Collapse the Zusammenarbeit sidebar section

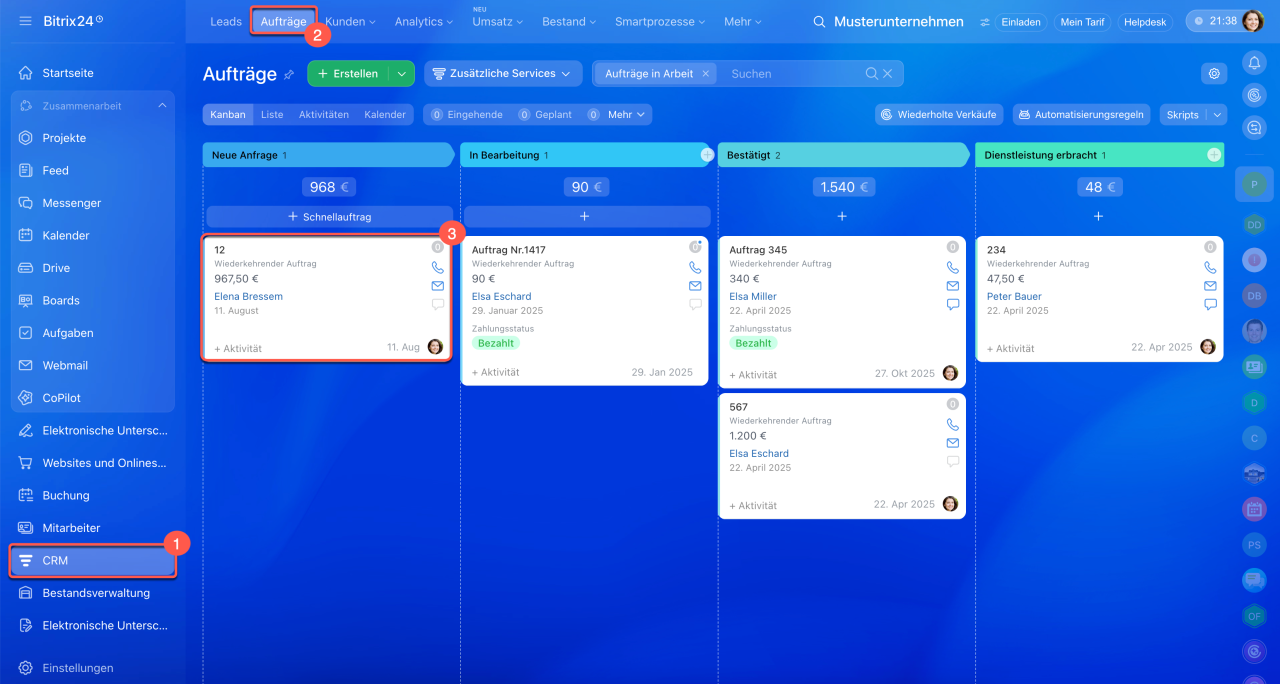162,105
